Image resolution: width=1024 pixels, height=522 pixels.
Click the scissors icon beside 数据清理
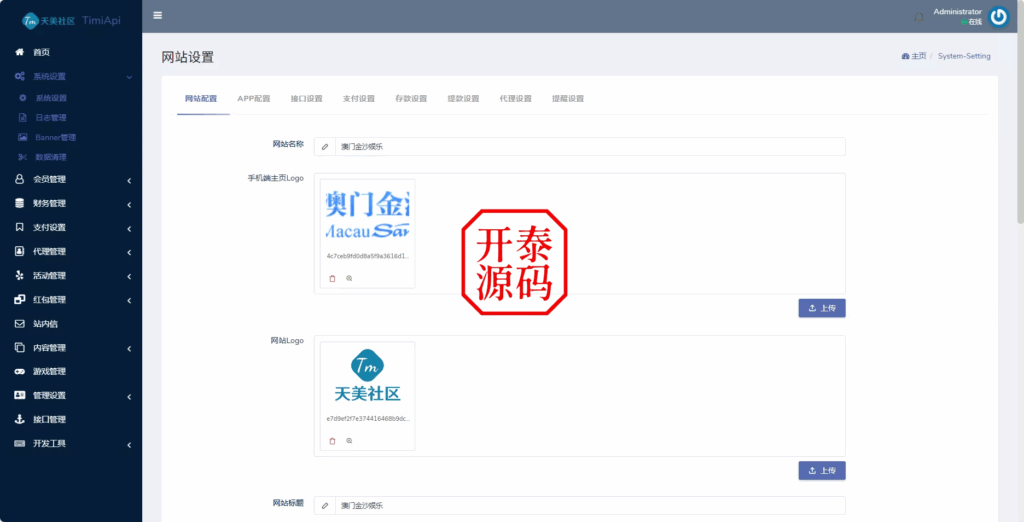[23, 157]
